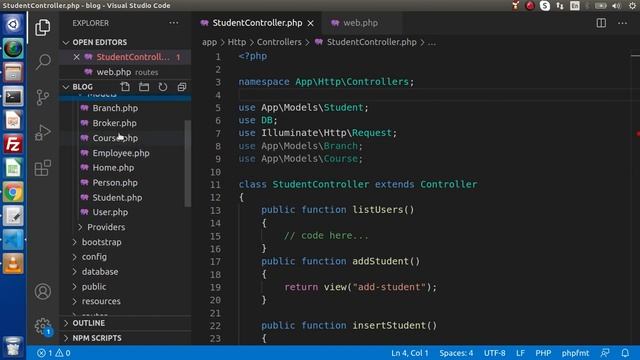The width and height of the screenshot is (640, 360).
Task: Close the StudentController.php tab
Action: coord(311,23)
